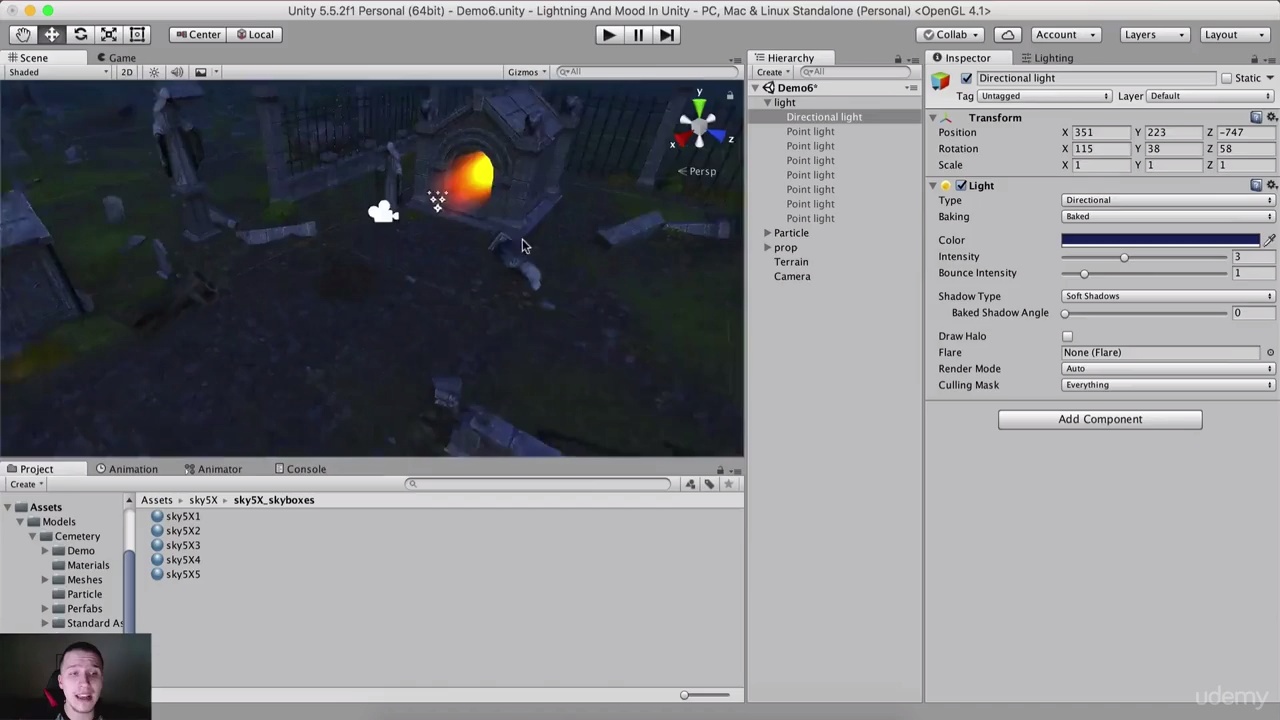Disable the Light component checkbox
1280x720 pixels.
click(961, 186)
